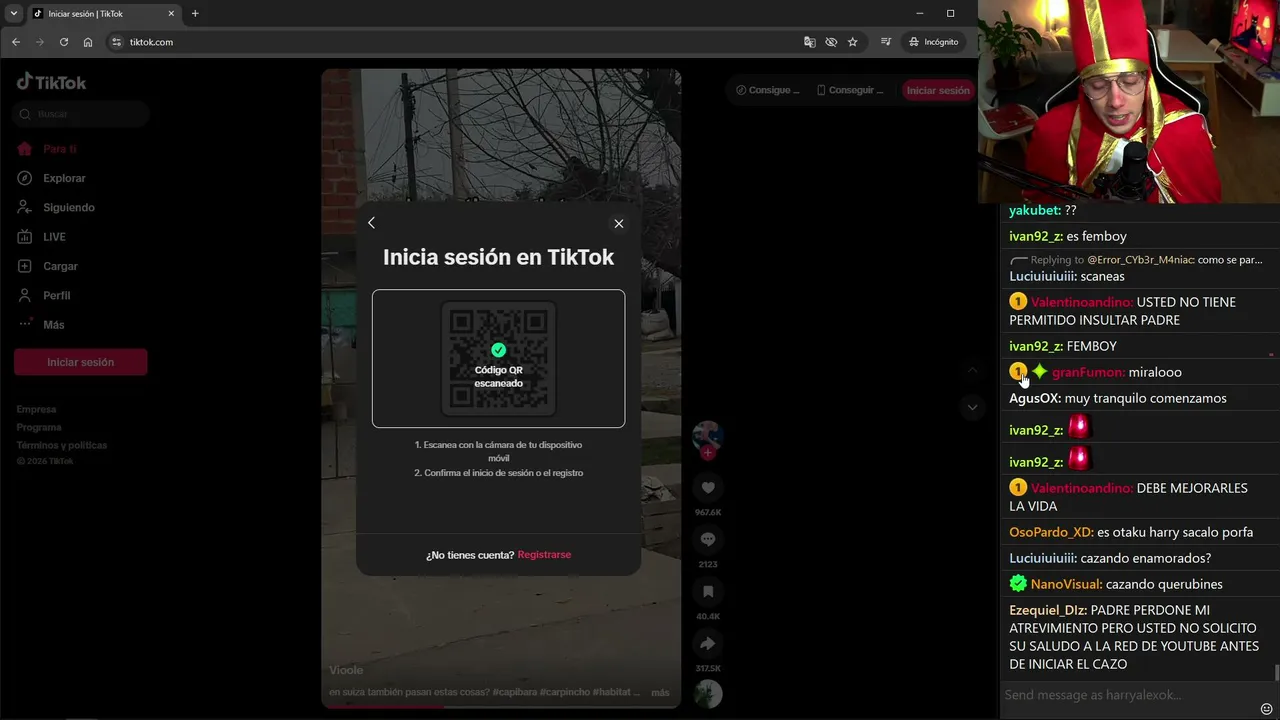The width and height of the screenshot is (1280, 720).
Task: Click username 'Ezequiel_DIz' in chat
Action: point(1048,611)
